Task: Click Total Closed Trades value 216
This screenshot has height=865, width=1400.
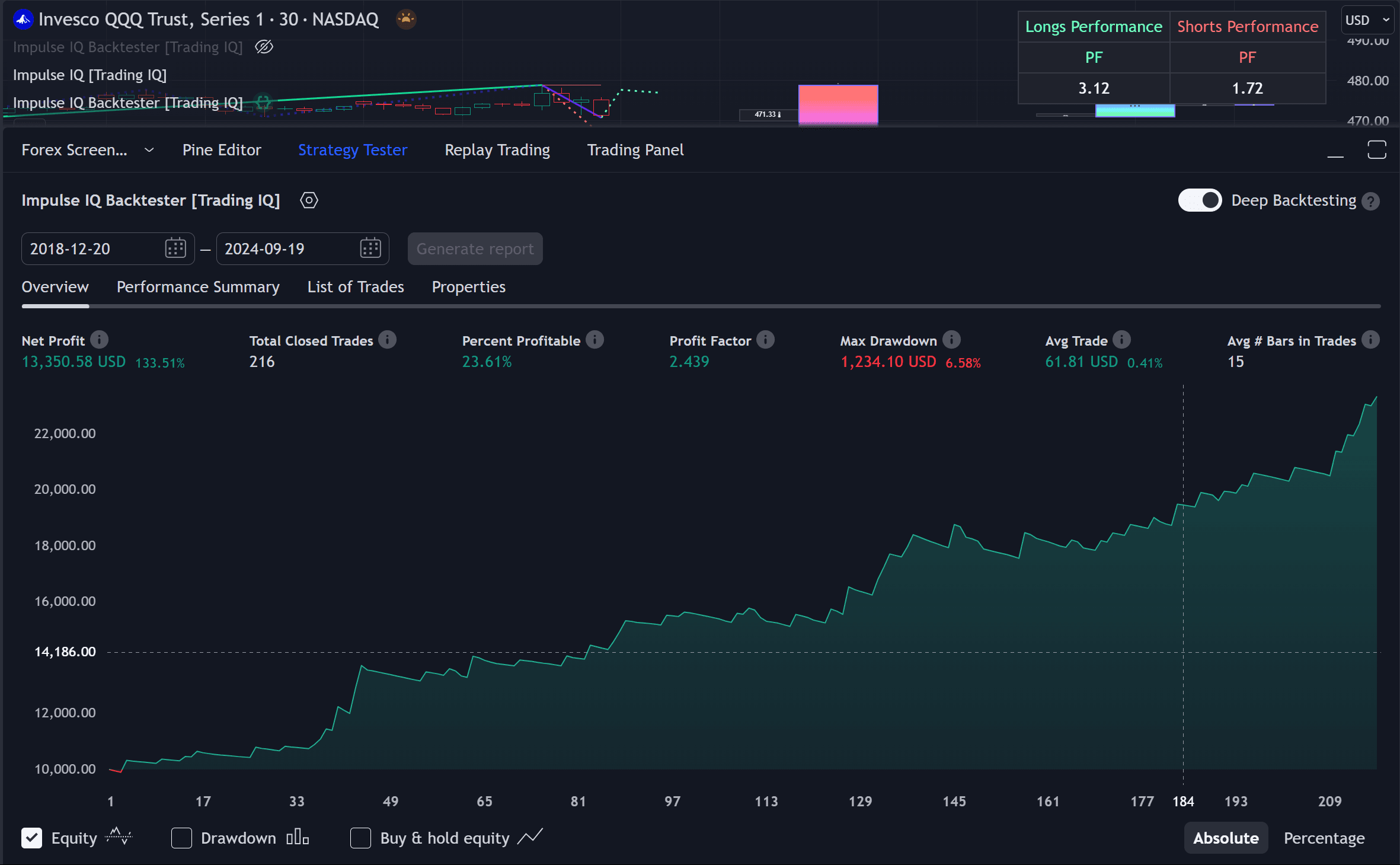Action: [261, 362]
